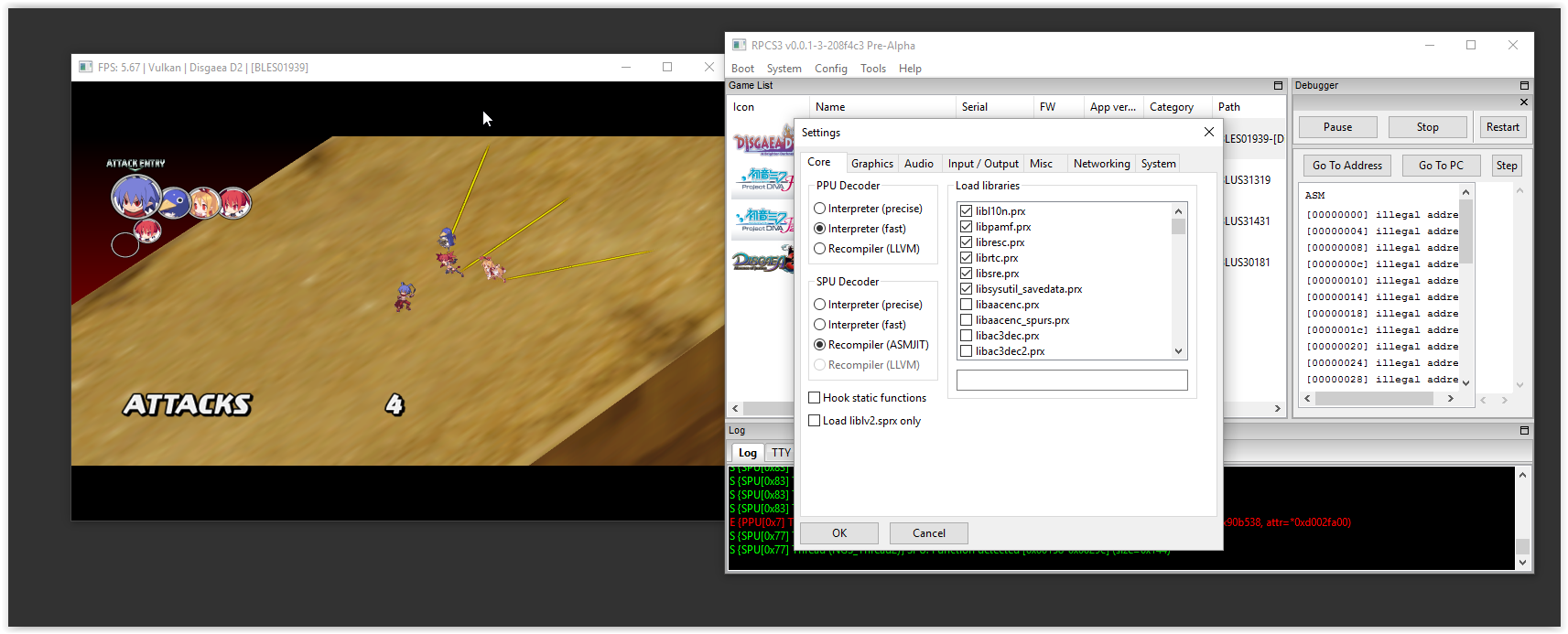Enable Hook static functions checkbox
This screenshot has width=1568, height=634.
point(814,398)
